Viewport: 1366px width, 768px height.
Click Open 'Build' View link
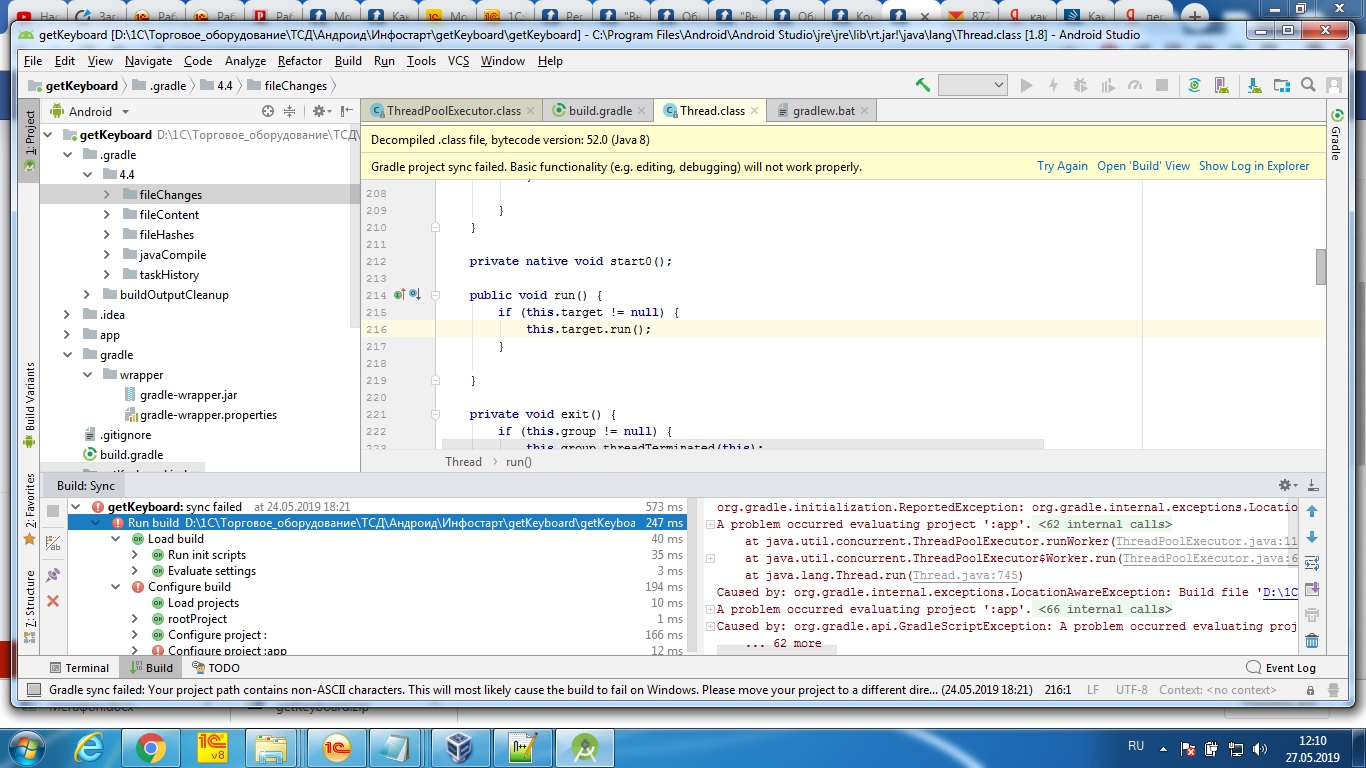(x=1143, y=166)
